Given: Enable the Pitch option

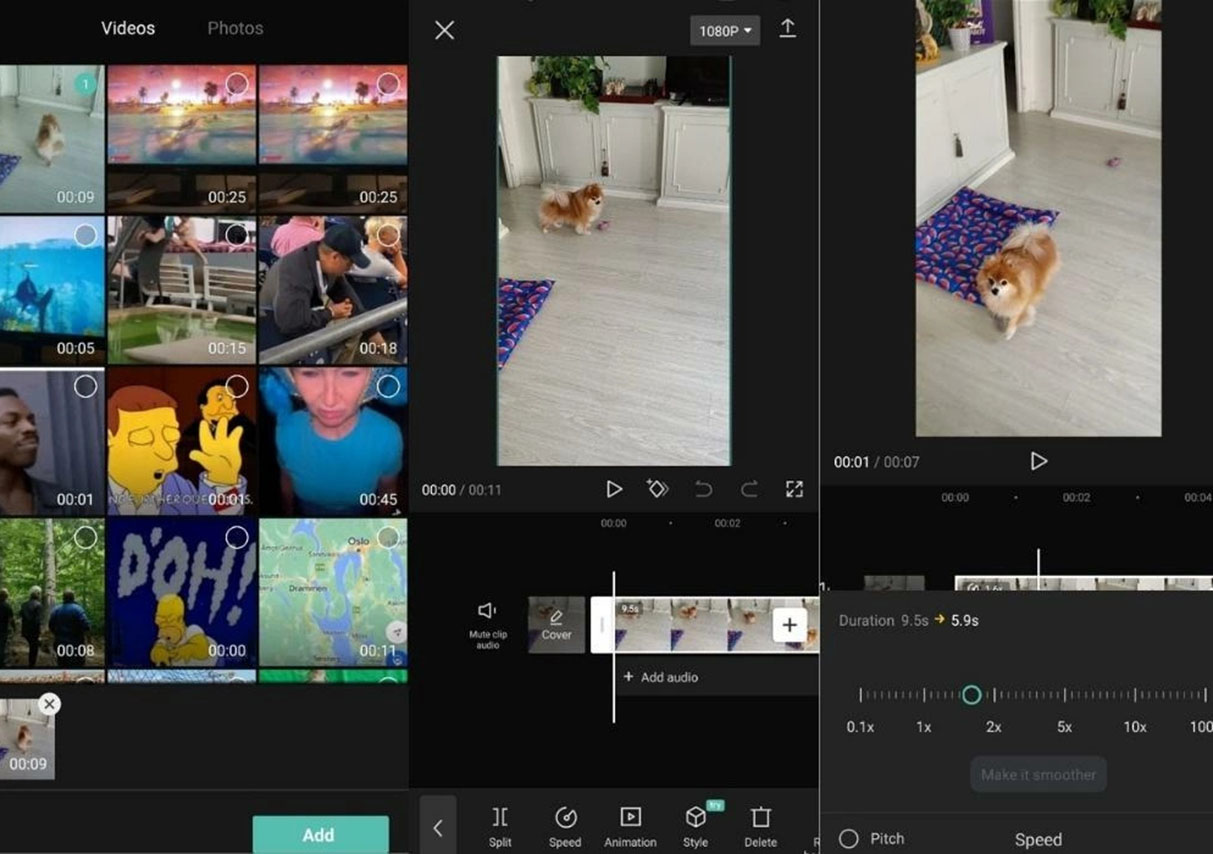Looking at the screenshot, I should pos(849,839).
